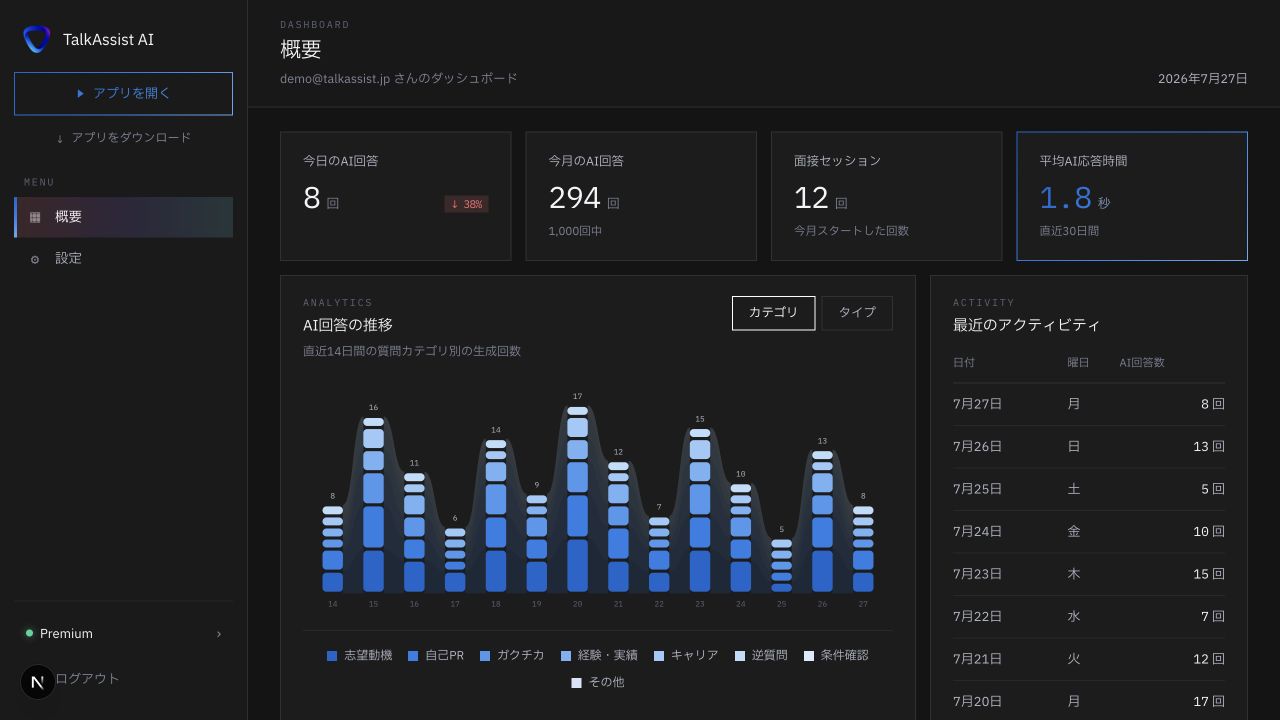1280x720 pixels.
Task: Toggle the 自己PR legend swatch
Action: pyautogui.click(x=413, y=656)
